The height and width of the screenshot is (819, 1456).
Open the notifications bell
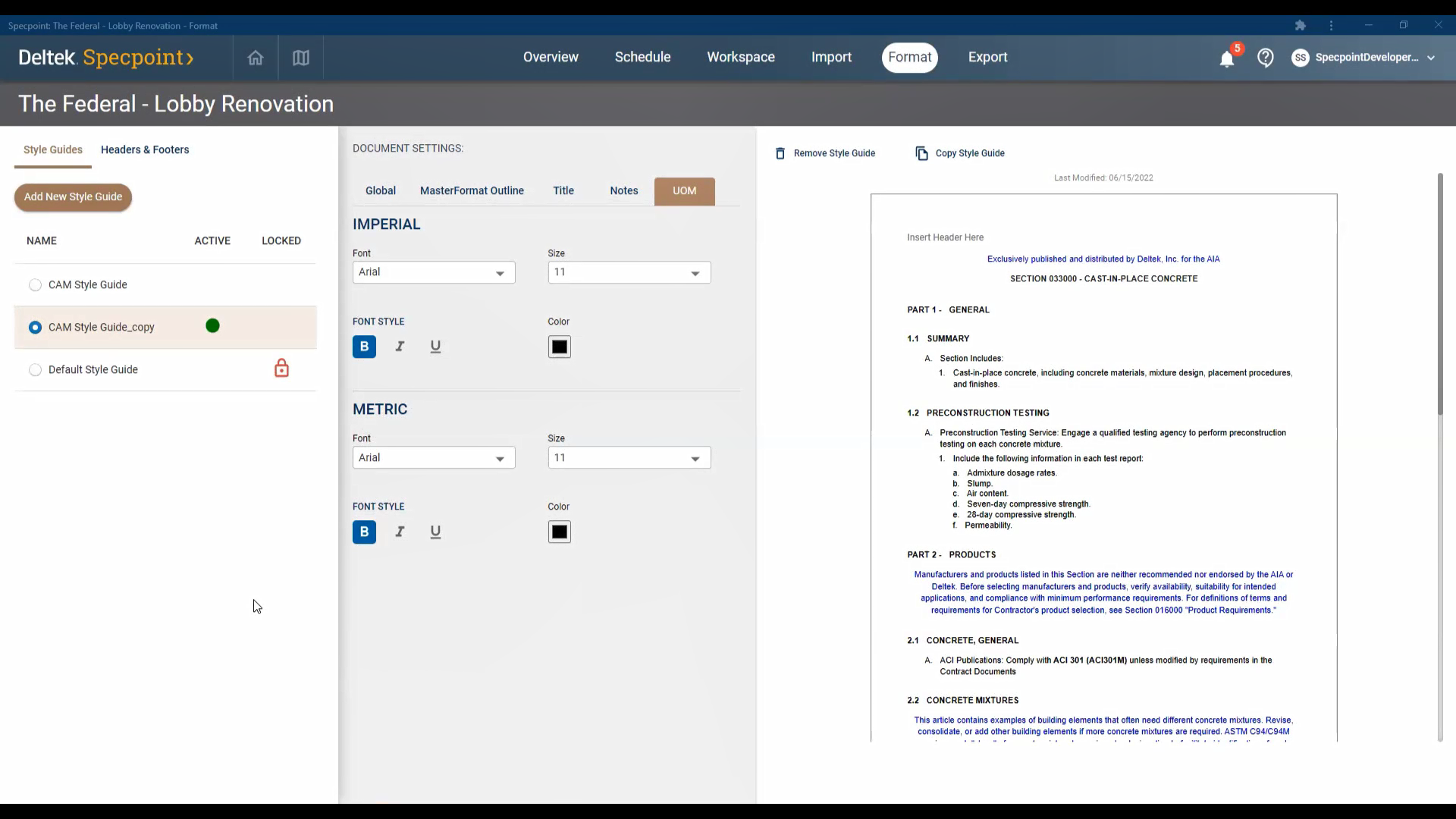[x=1226, y=58]
